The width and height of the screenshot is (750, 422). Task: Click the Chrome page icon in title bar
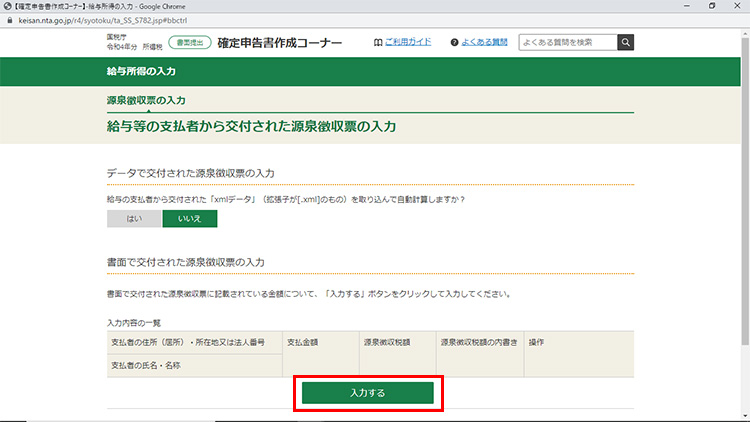pyautogui.click(x=7, y=6)
